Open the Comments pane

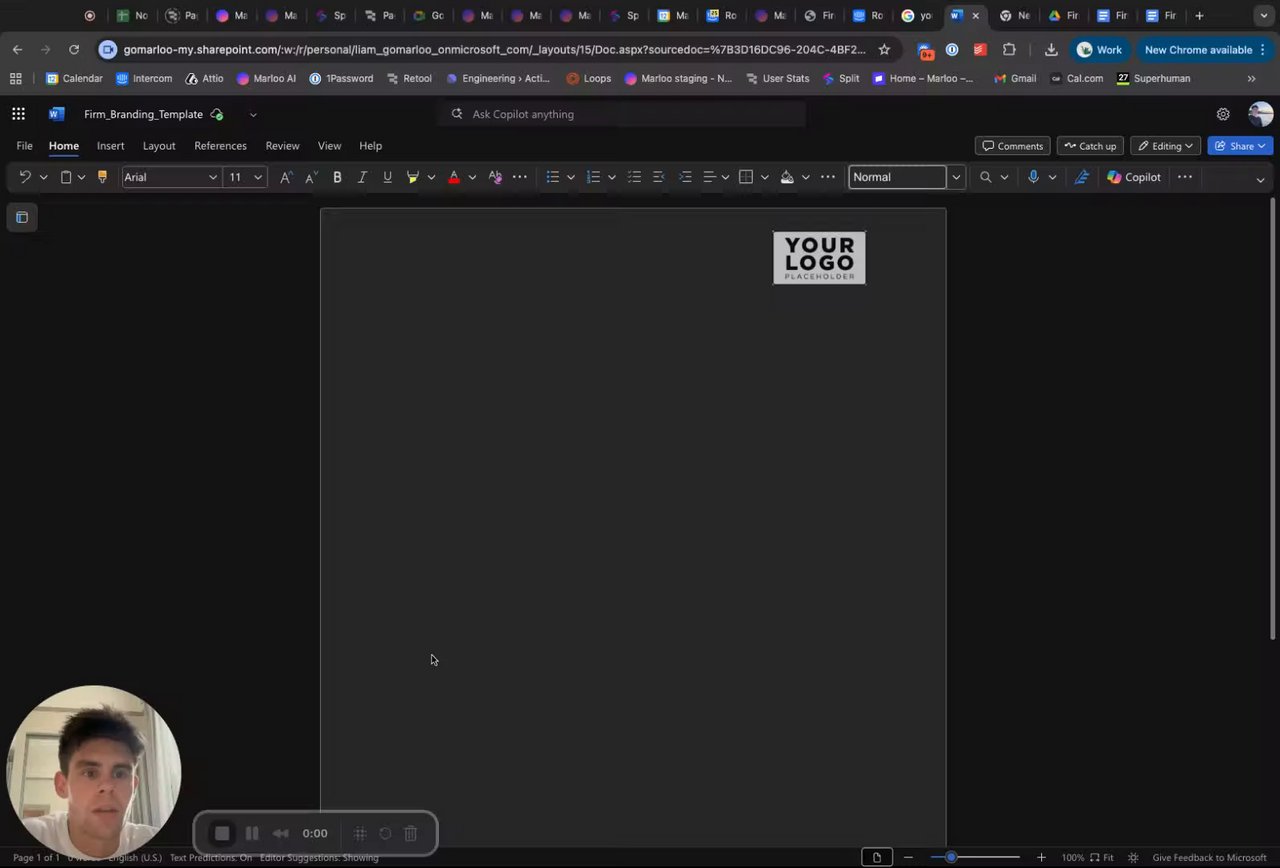1012,146
